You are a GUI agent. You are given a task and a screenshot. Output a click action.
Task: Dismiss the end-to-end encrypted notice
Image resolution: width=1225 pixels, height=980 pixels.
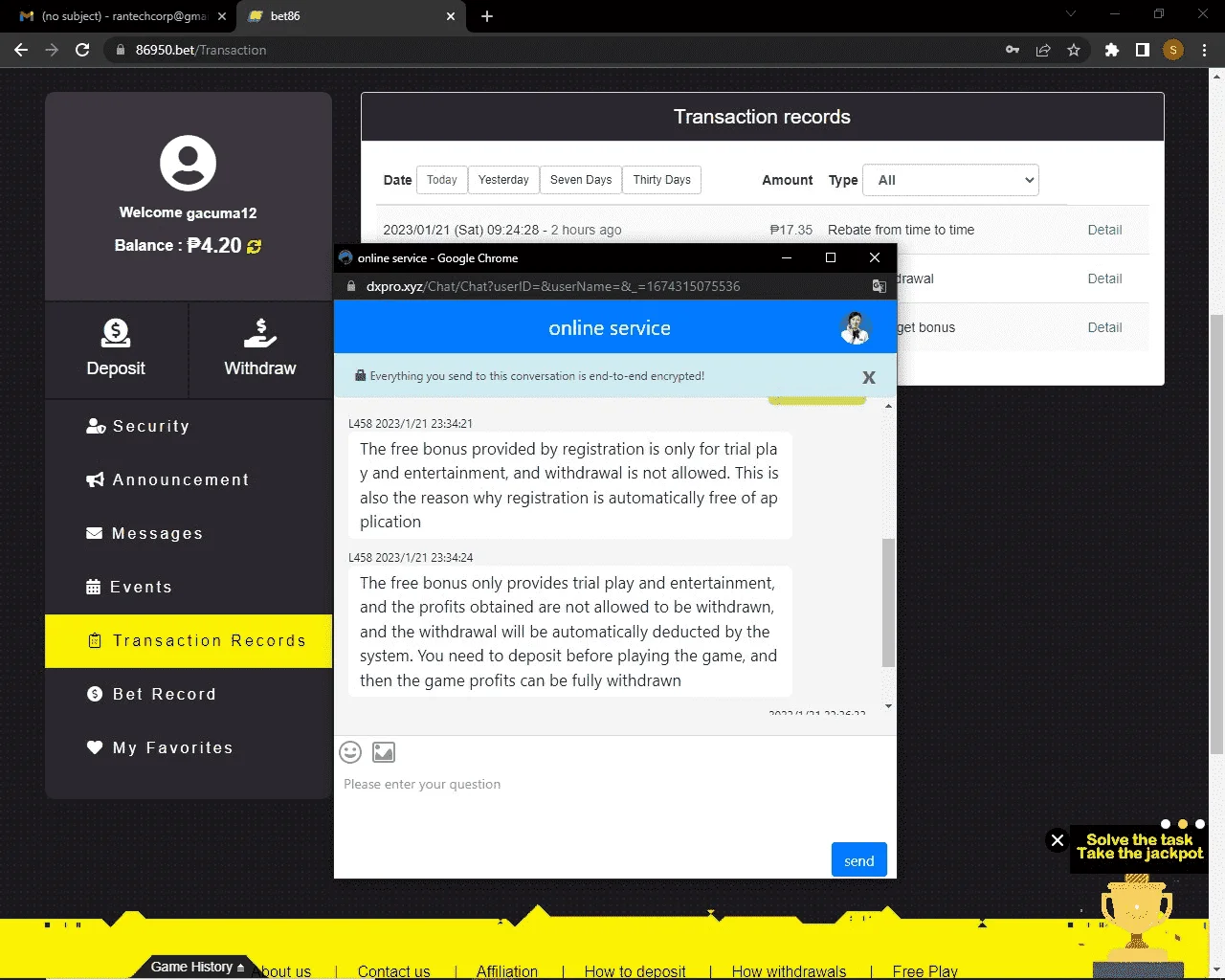[869, 377]
